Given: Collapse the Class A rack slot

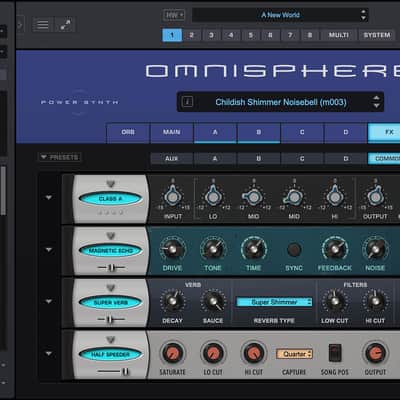Looking at the screenshot, I should [49, 198].
